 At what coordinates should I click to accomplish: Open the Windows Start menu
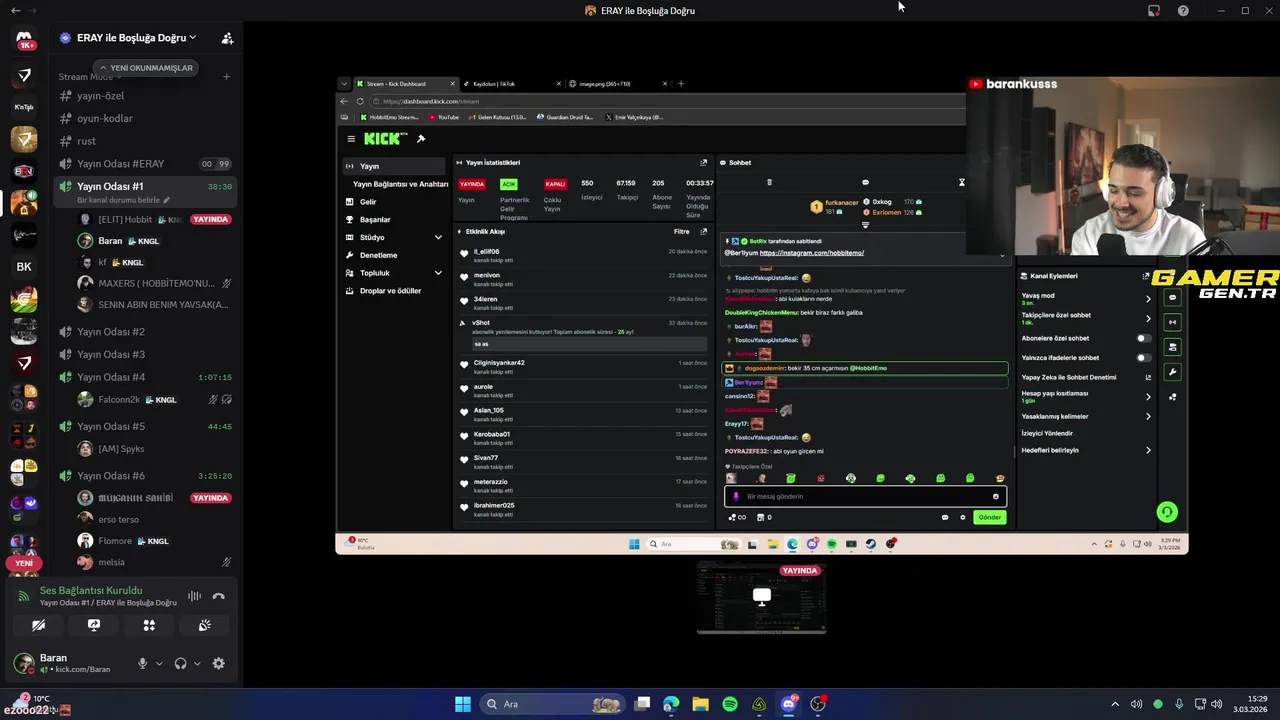[463, 704]
